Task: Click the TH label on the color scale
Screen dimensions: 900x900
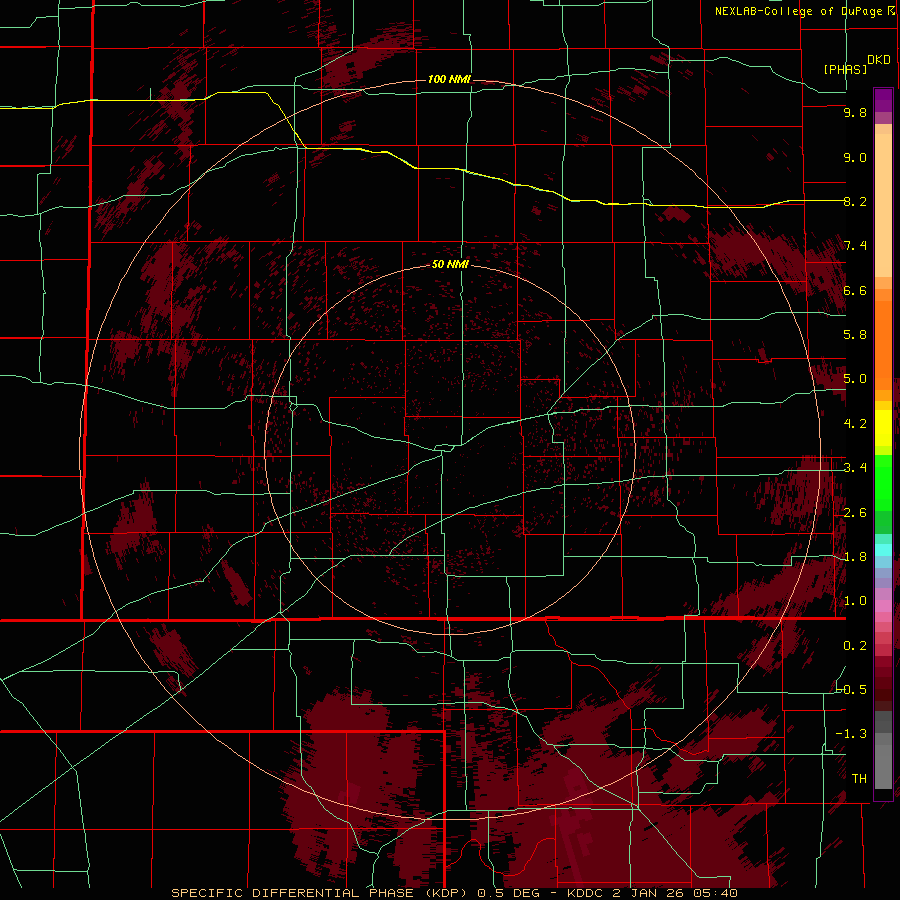Action: pos(859,779)
